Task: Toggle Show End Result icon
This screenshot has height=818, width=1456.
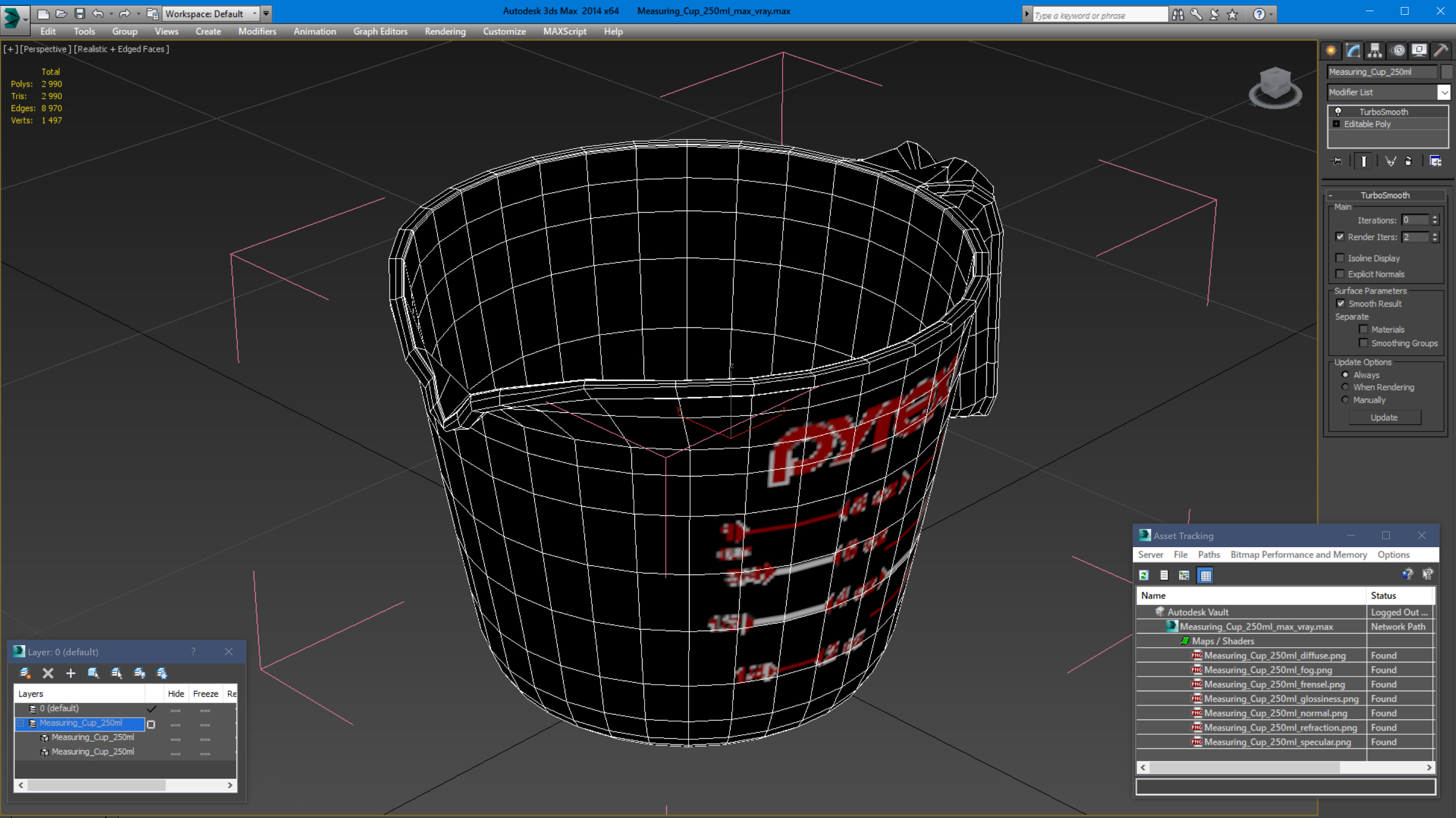Action: pos(1364,162)
